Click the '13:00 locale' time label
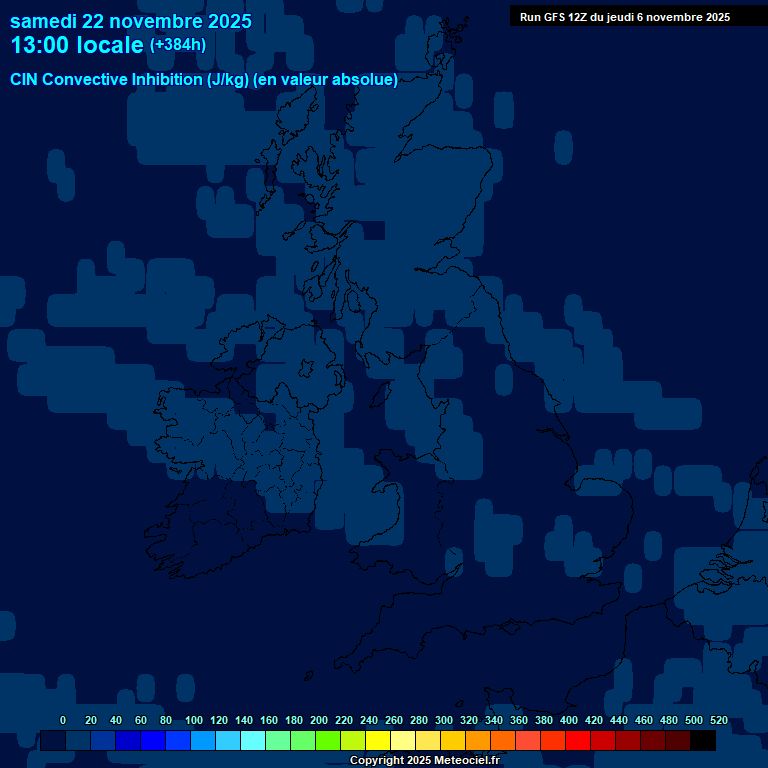Image resolution: width=768 pixels, height=768 pixels. tap(77, 46)
